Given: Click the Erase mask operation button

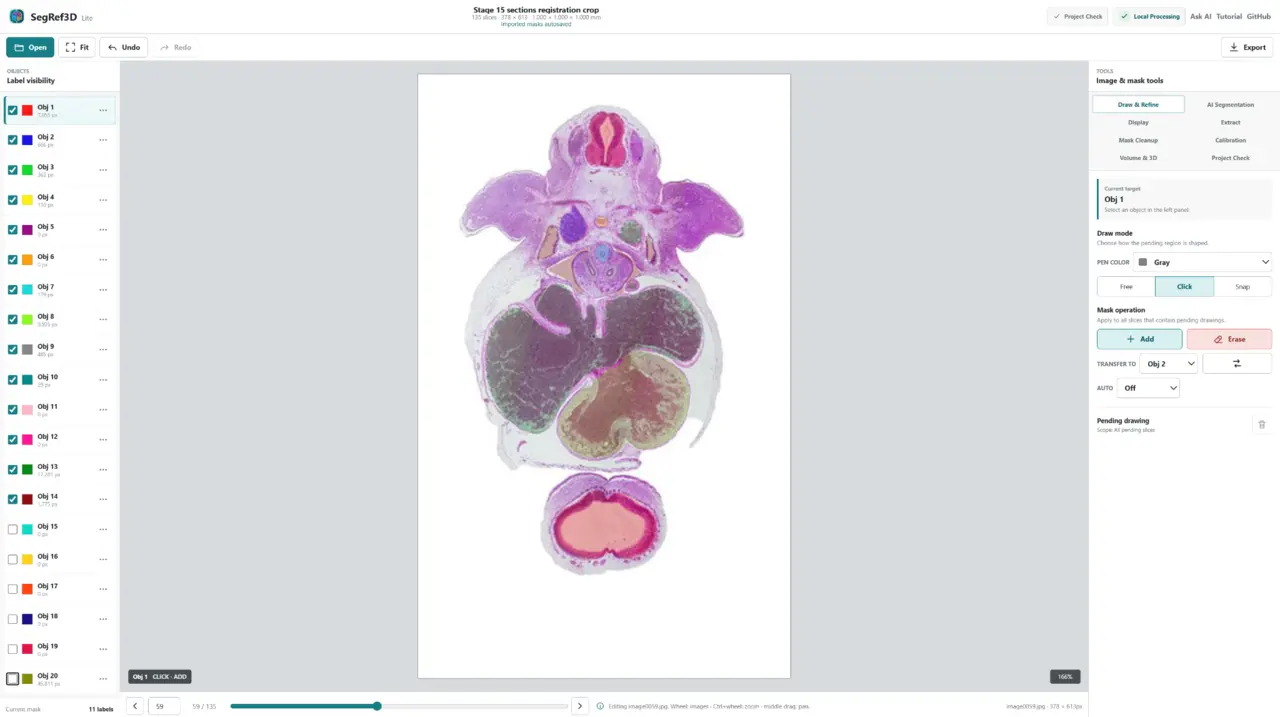Looking at the screenshot, I should pos(1229,339).
